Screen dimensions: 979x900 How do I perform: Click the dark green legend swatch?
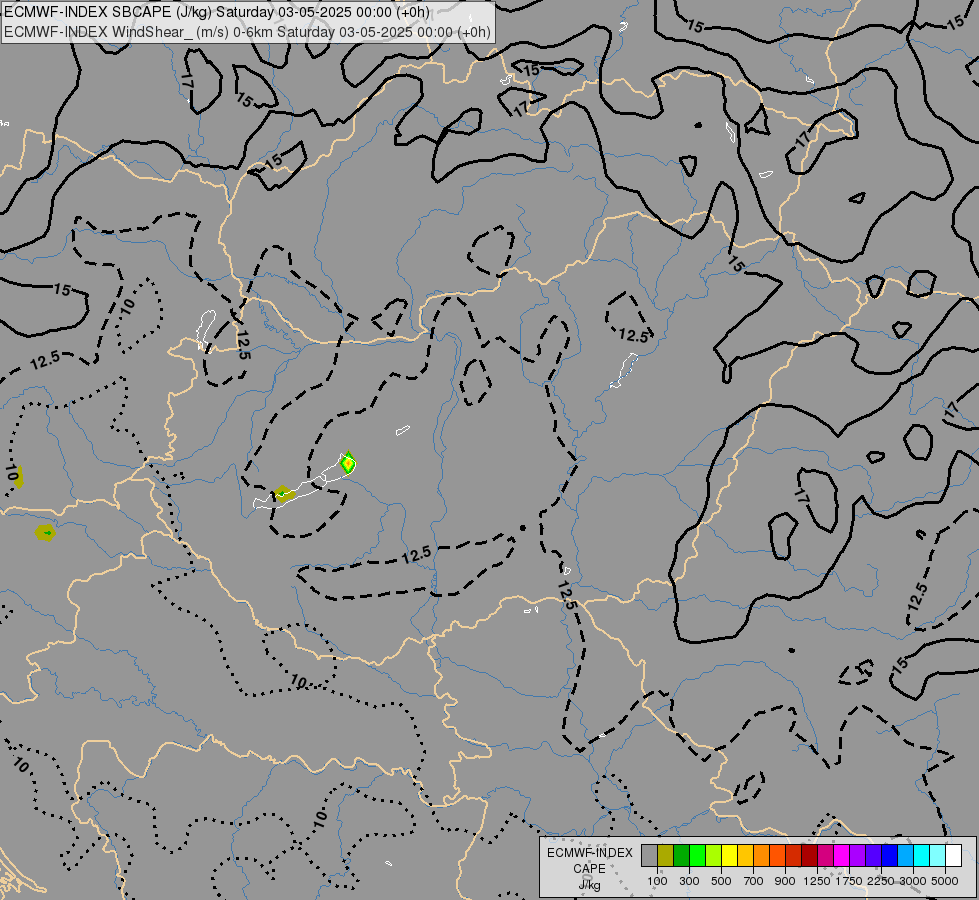(682, 855)
